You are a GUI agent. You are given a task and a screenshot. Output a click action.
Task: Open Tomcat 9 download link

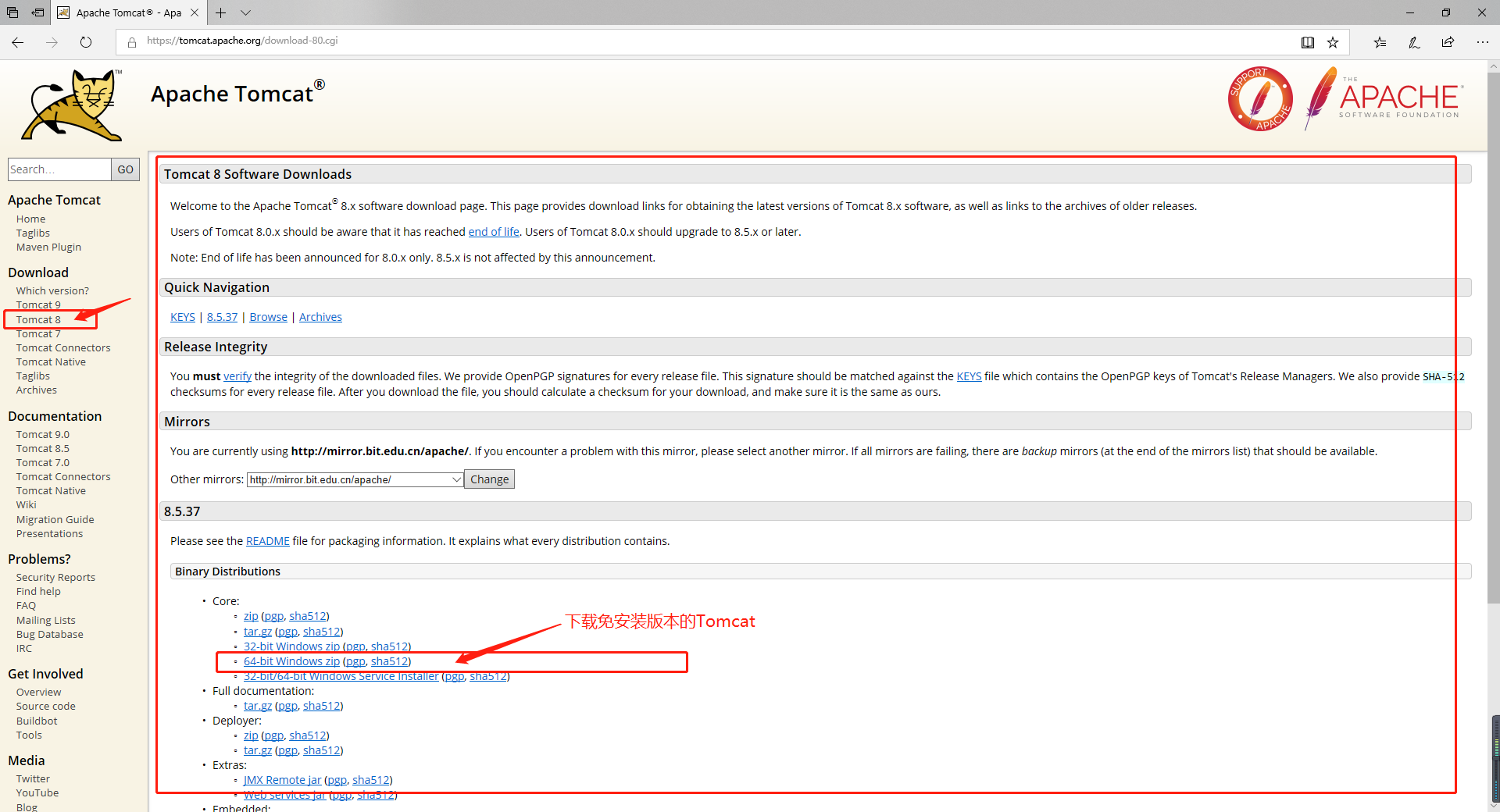[38, 305]
